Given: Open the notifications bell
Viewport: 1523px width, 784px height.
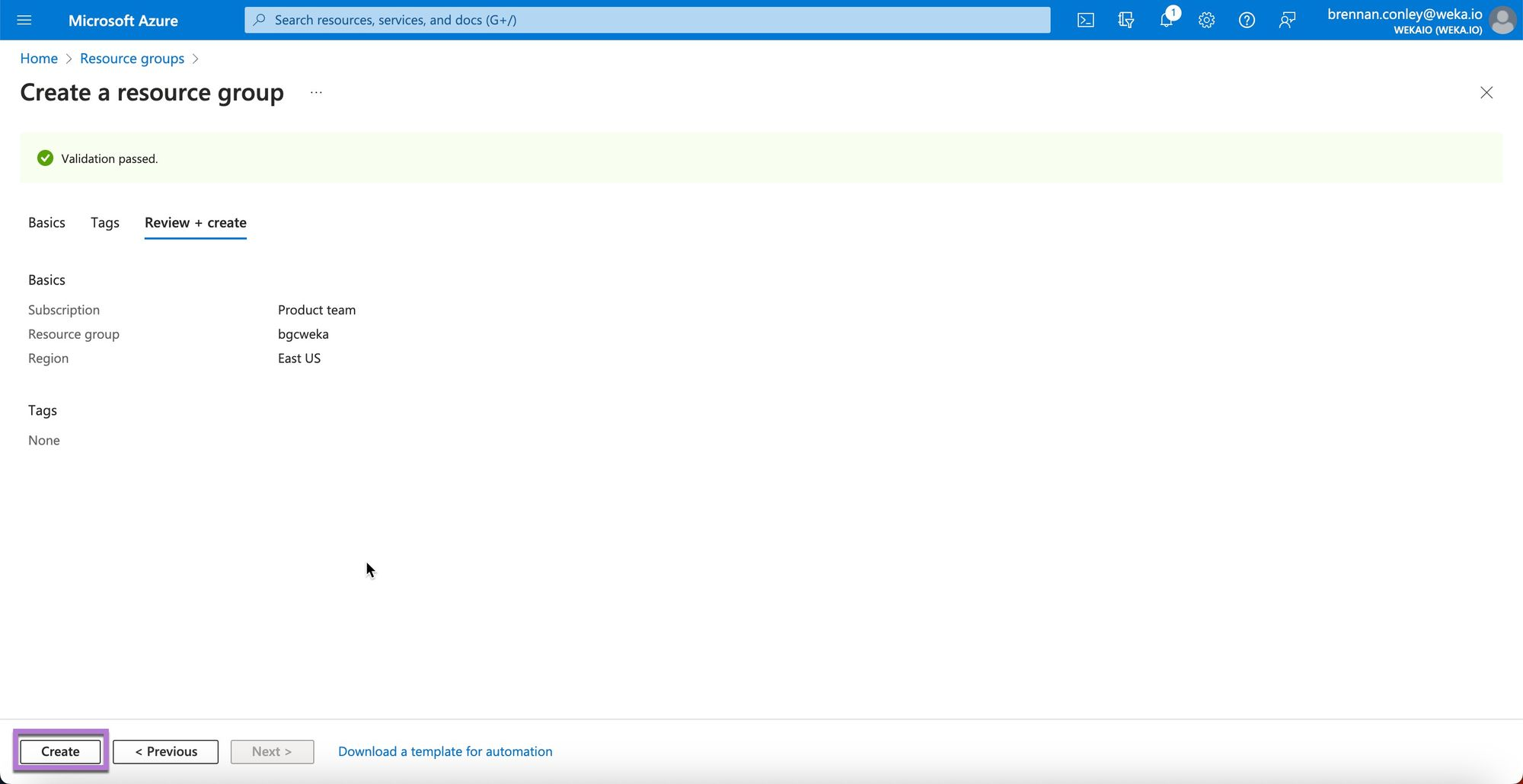Looking at the screenshot, I should pyautogui.click(x=1167, y=21).
